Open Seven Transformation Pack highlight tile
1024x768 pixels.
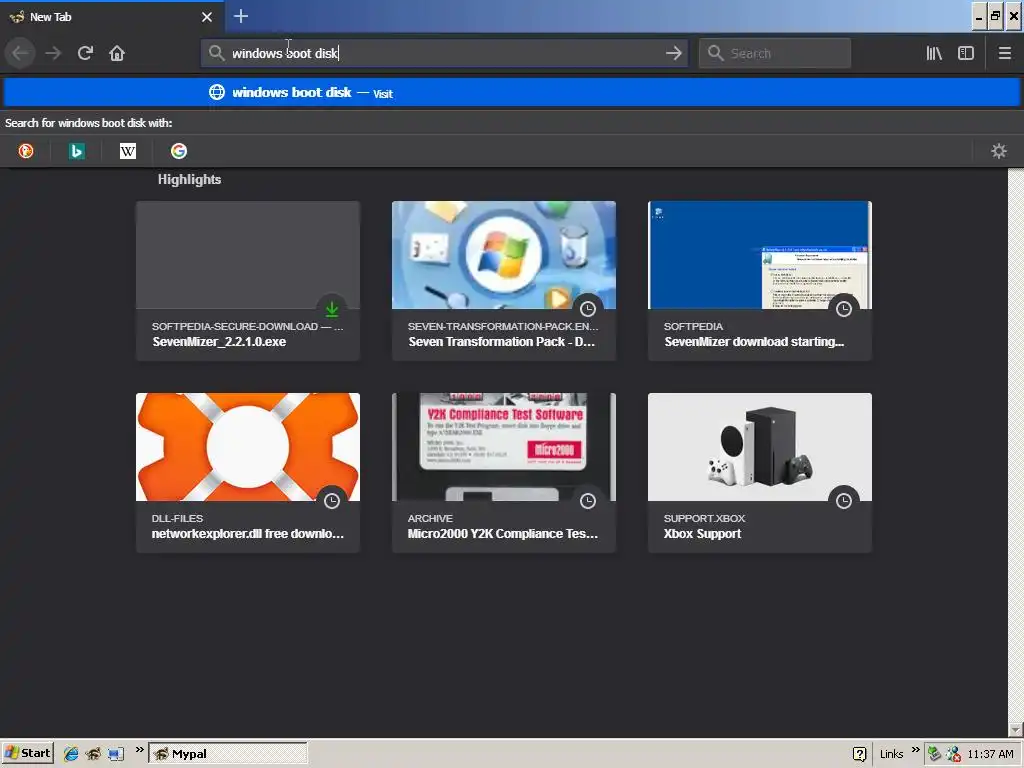pyautogui.click(x=504, y=280)
